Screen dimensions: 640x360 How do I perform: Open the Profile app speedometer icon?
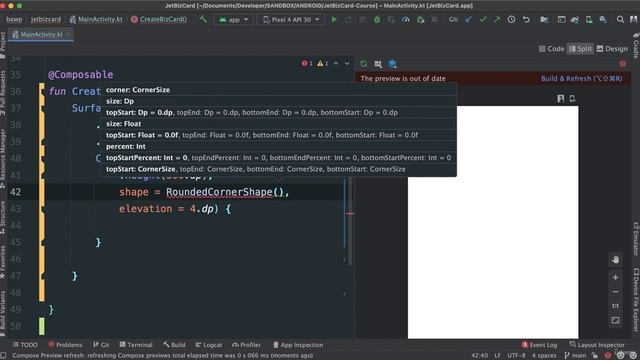[405, 19]
